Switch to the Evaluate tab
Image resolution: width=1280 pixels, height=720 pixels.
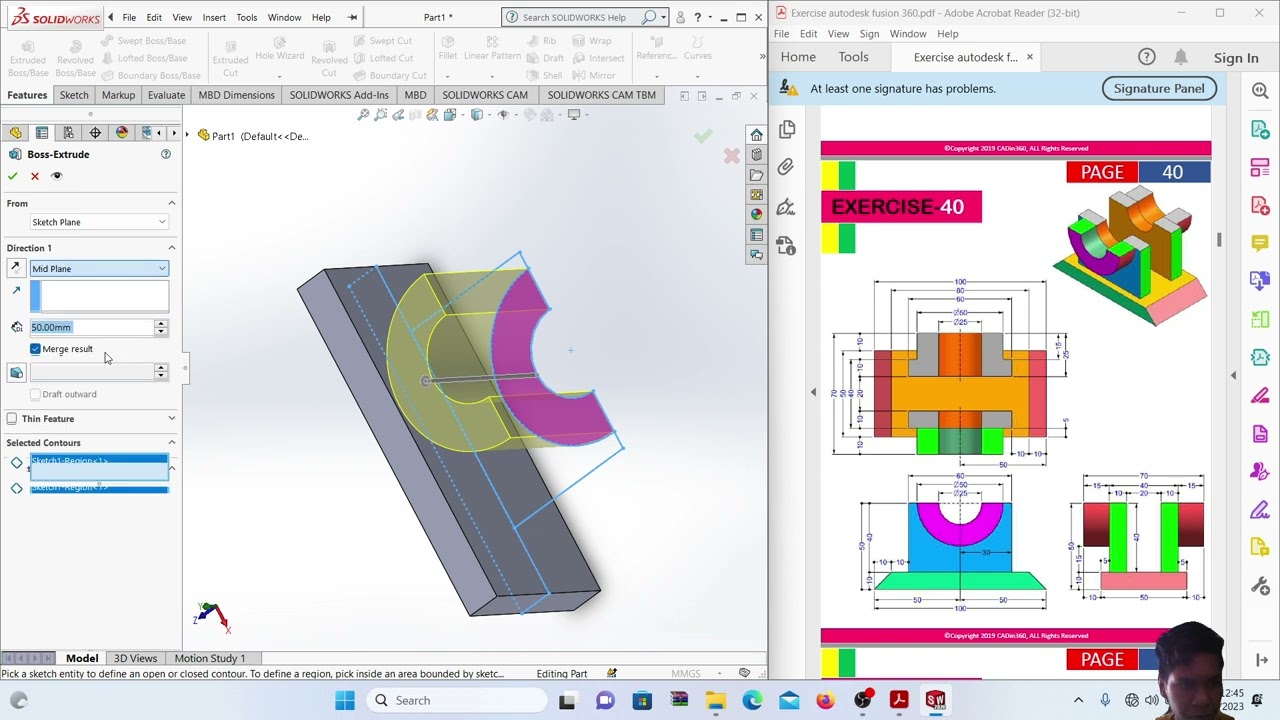point(166,95)
